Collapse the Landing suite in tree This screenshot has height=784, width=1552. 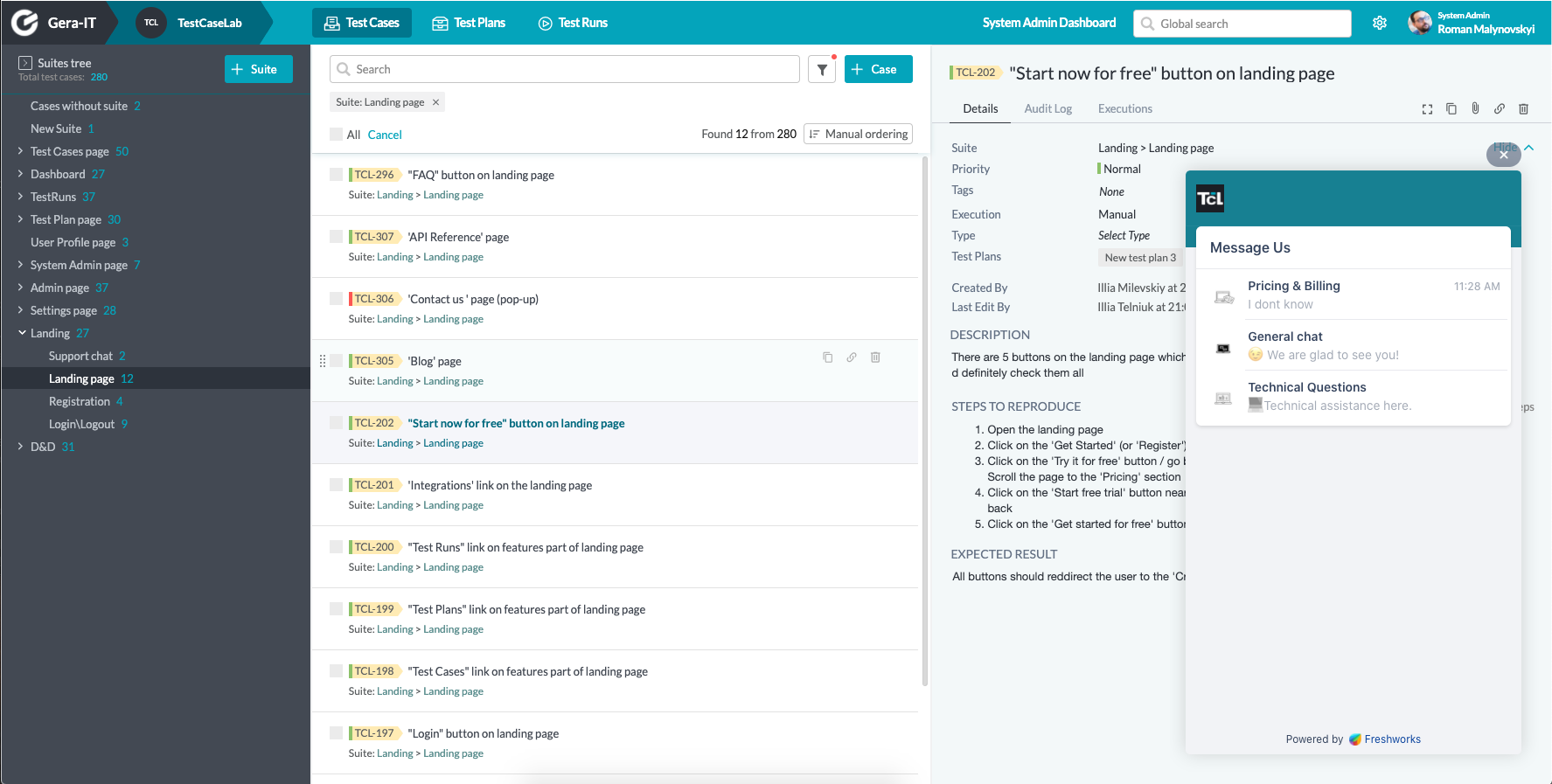pos(22,333)
